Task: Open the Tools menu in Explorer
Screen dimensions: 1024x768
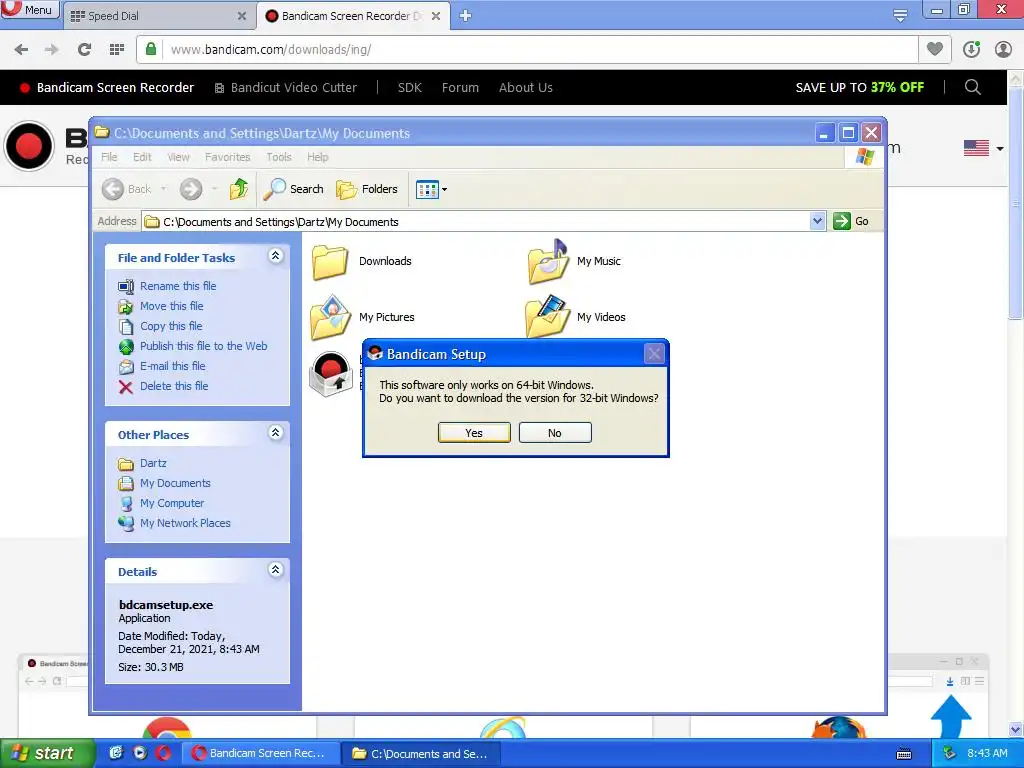Action: 279,157
